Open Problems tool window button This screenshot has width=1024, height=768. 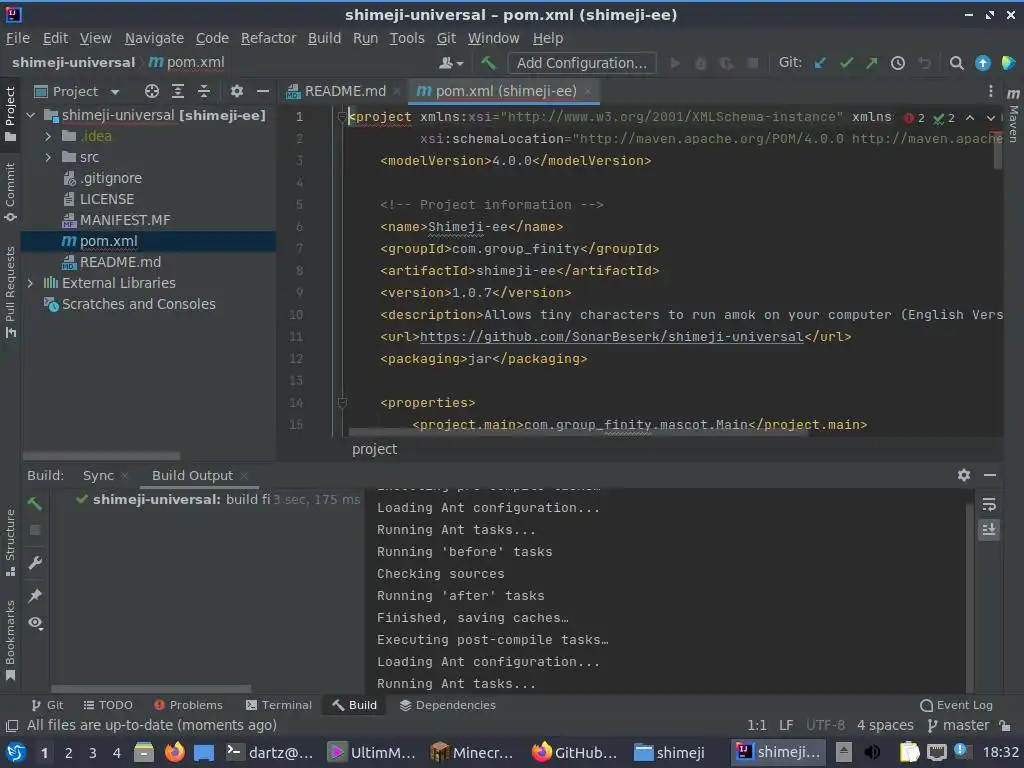coord(188,705)
